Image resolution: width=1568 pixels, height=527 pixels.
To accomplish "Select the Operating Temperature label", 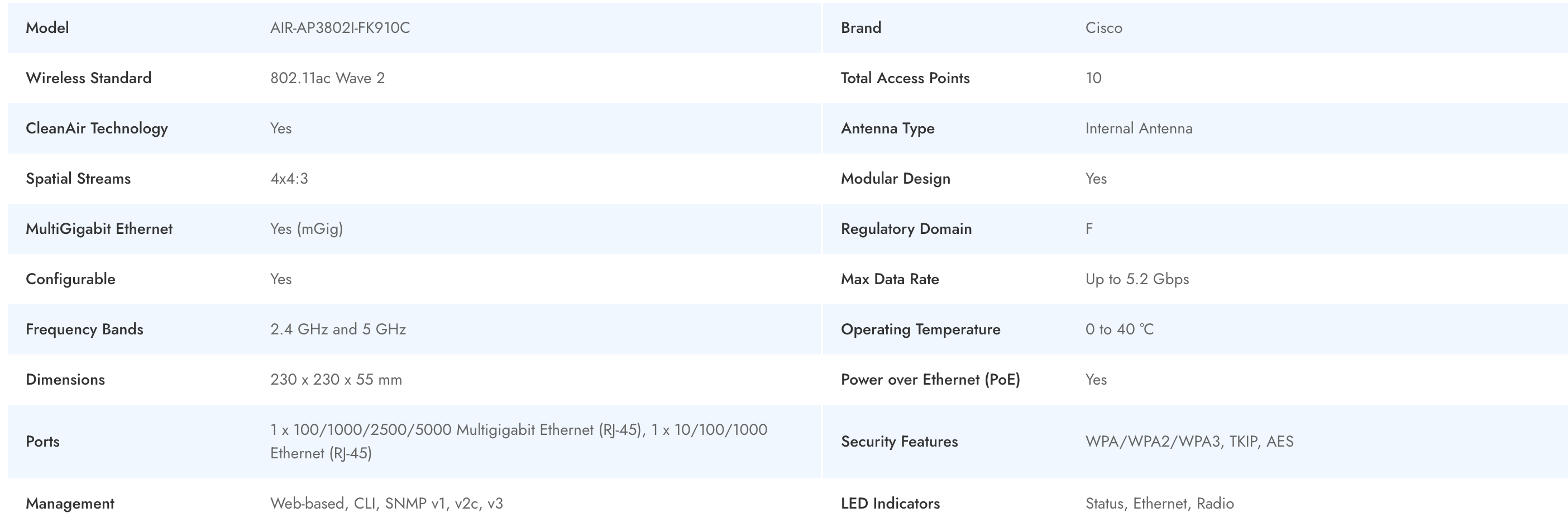I will click(920, 329).
